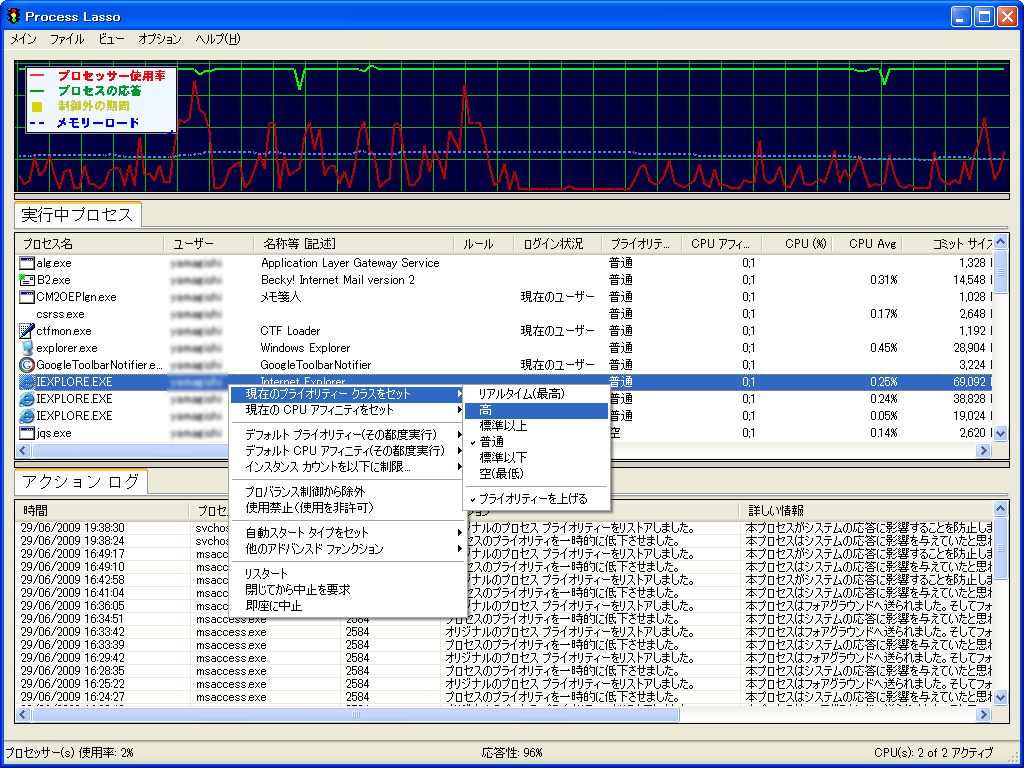Toggle the プライオリティーを上げる option
The image size is (1024, 768).
[x=536, y=499]
